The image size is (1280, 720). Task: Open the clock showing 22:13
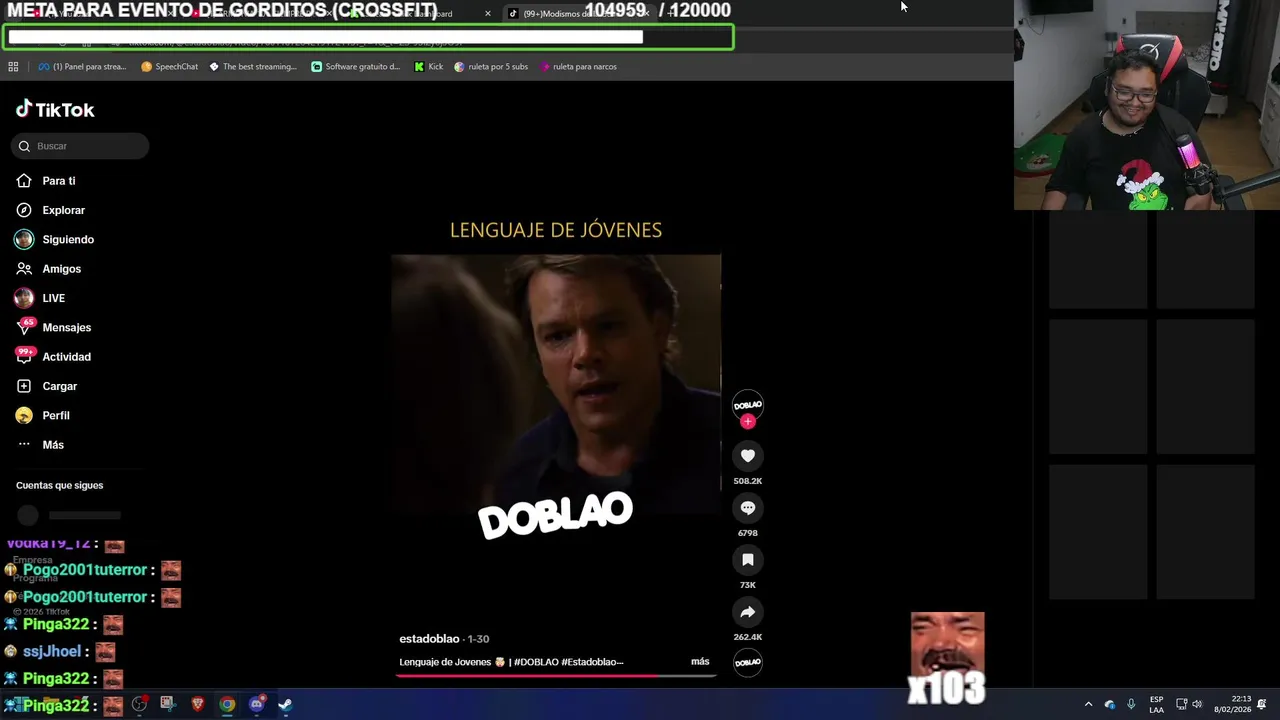1232,704
